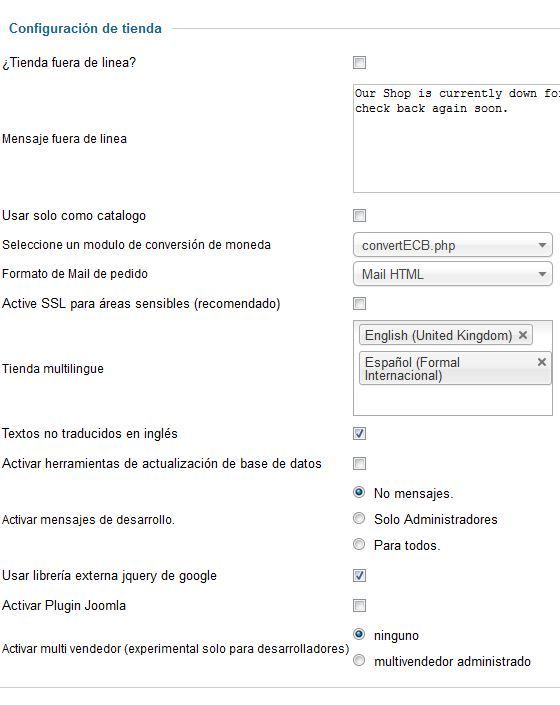Choose 'Para todos.' development messages option

[x=359, y=544]
